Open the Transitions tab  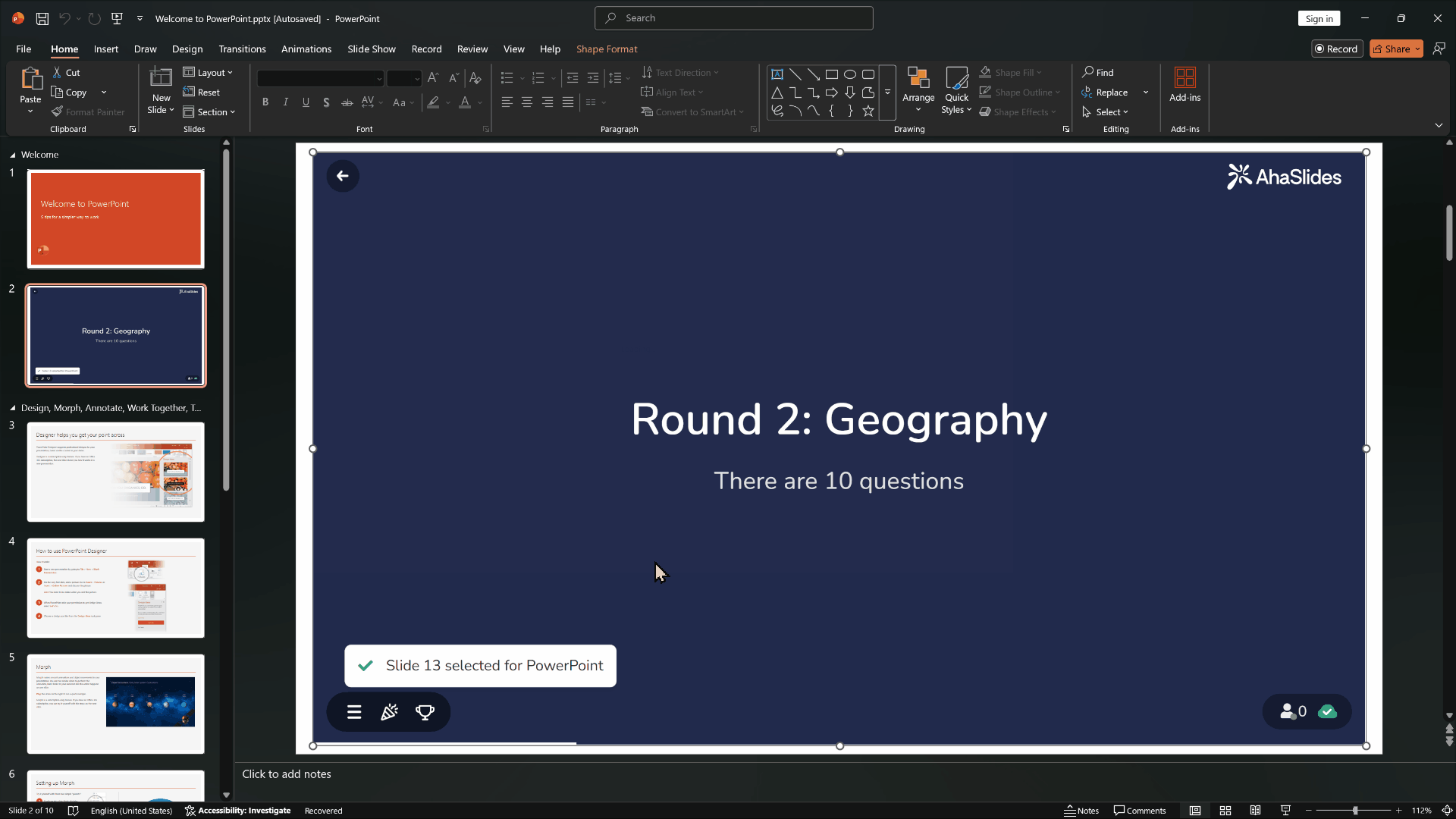coord(242,49)
